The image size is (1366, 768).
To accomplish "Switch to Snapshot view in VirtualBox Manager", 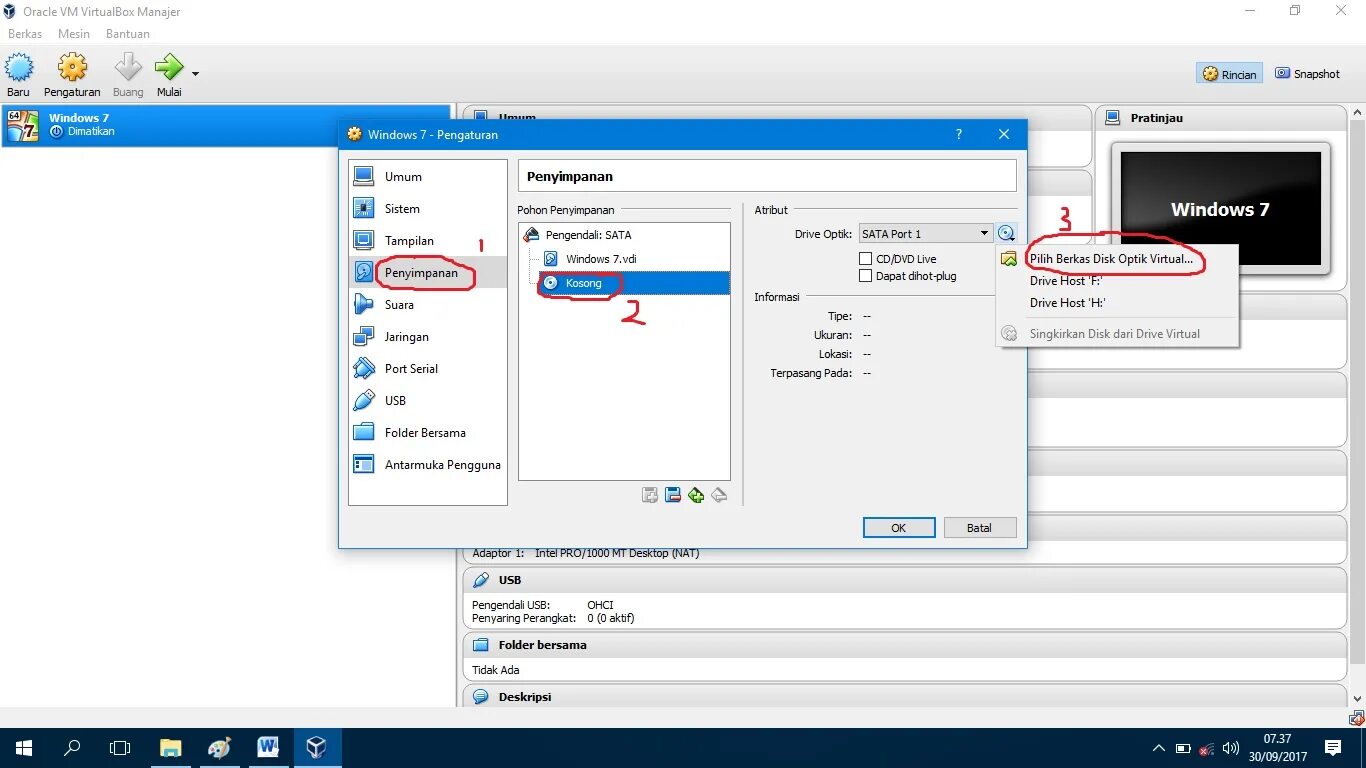I will 1307,74.
